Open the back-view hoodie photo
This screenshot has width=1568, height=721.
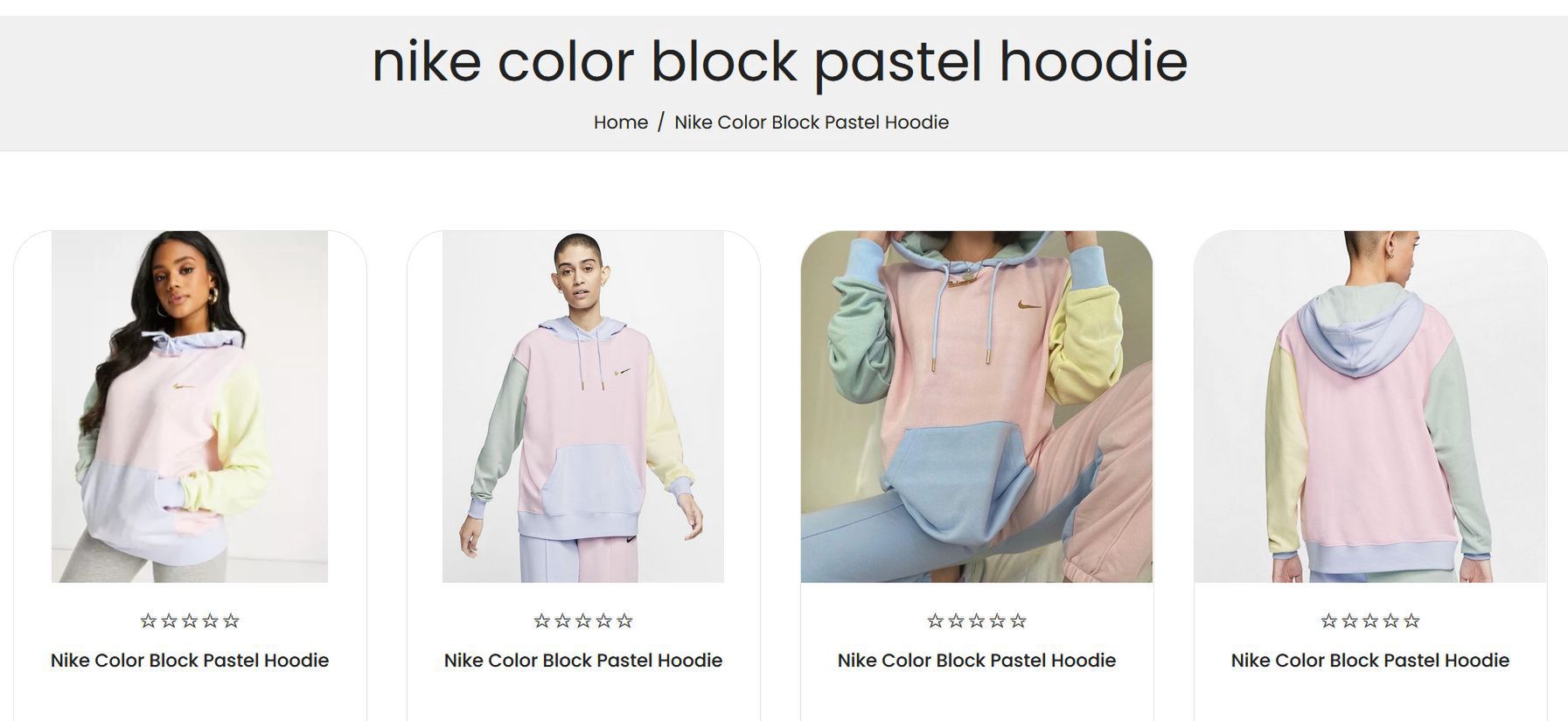(x=1370, y=407)
